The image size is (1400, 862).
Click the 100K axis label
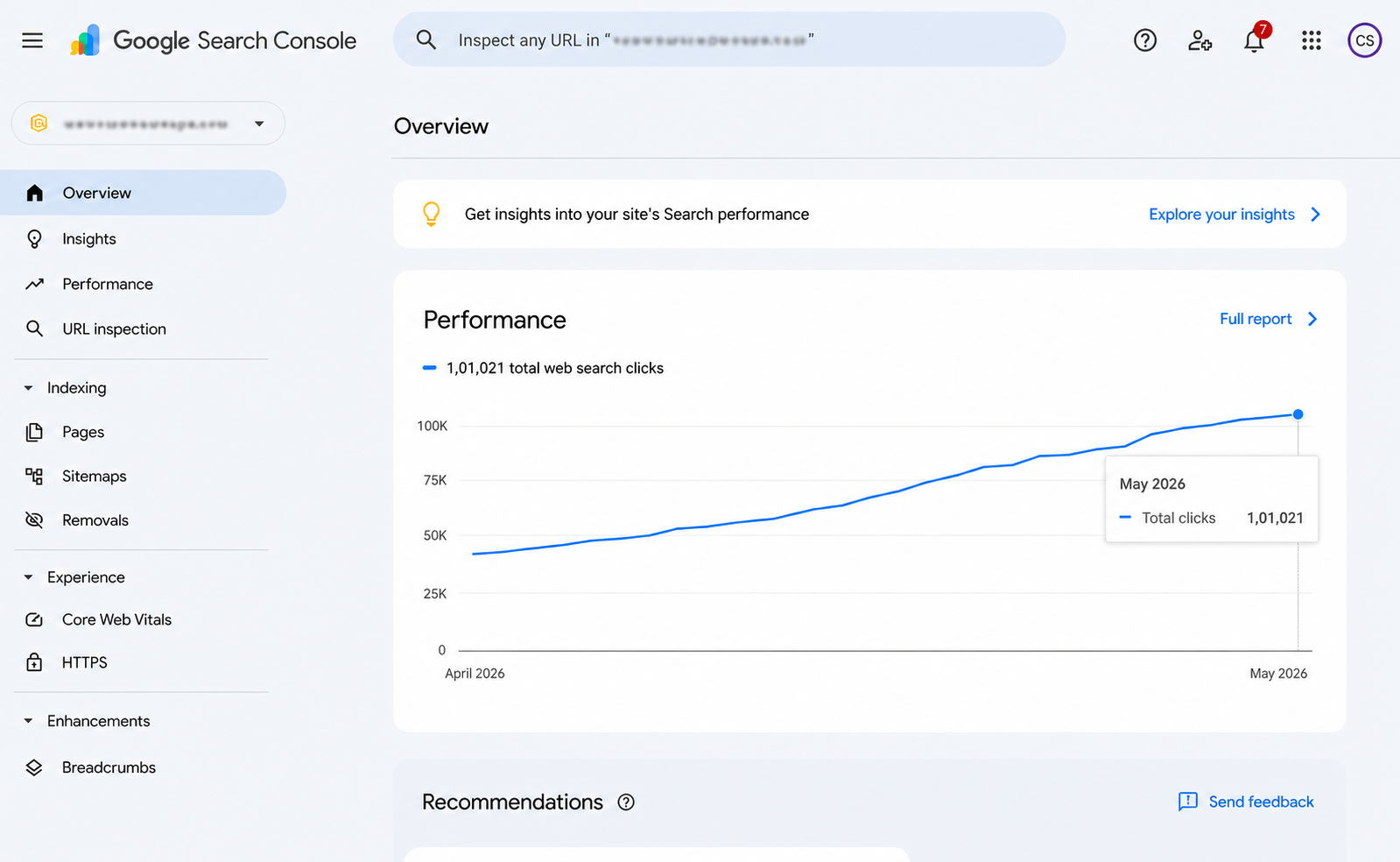point(432,426)
